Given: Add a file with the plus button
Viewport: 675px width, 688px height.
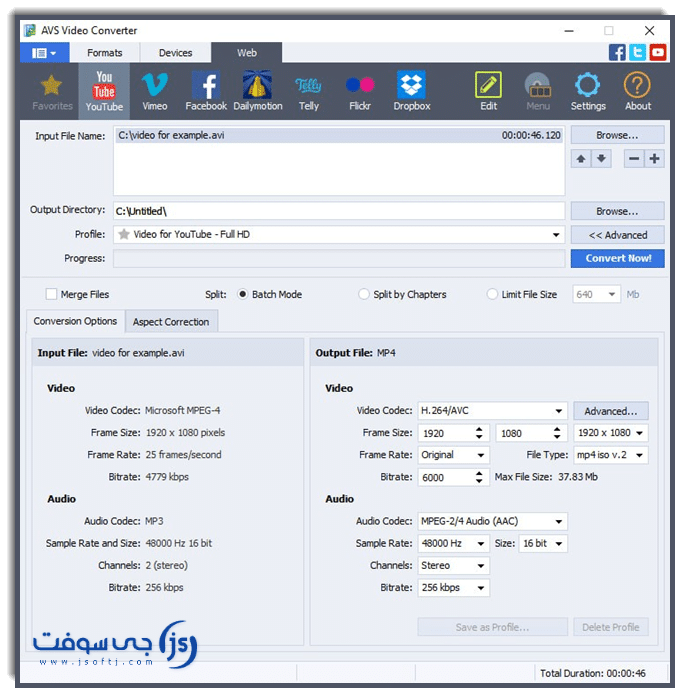Looking at the screenshot, I should point(654,158).
